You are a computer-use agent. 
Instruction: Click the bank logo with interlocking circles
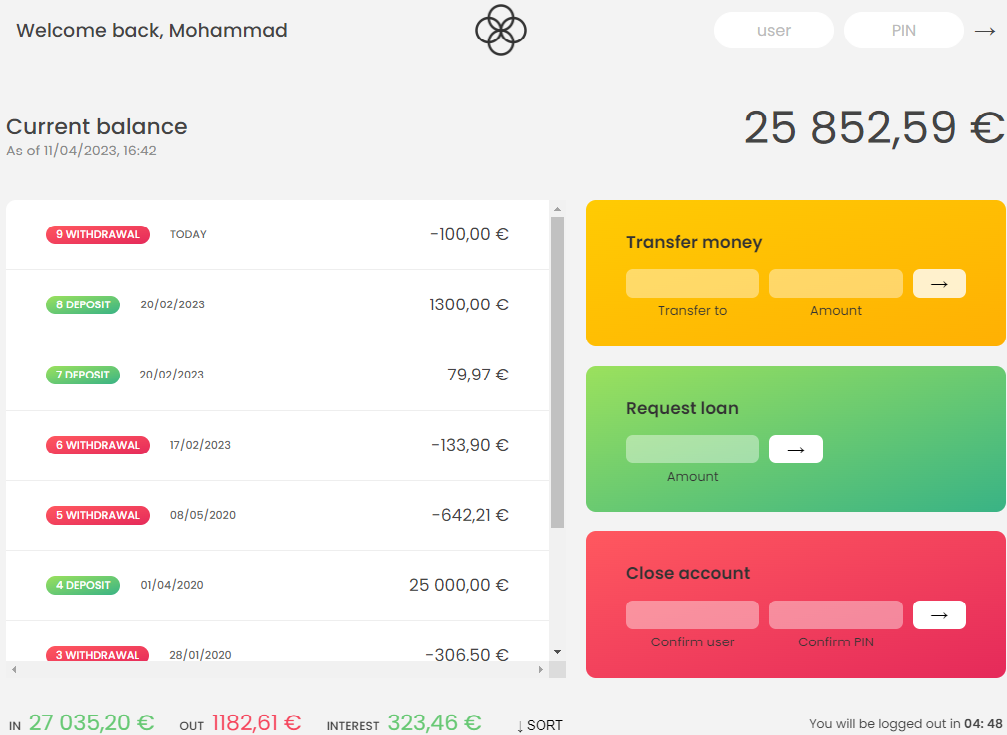coord(501,30)
